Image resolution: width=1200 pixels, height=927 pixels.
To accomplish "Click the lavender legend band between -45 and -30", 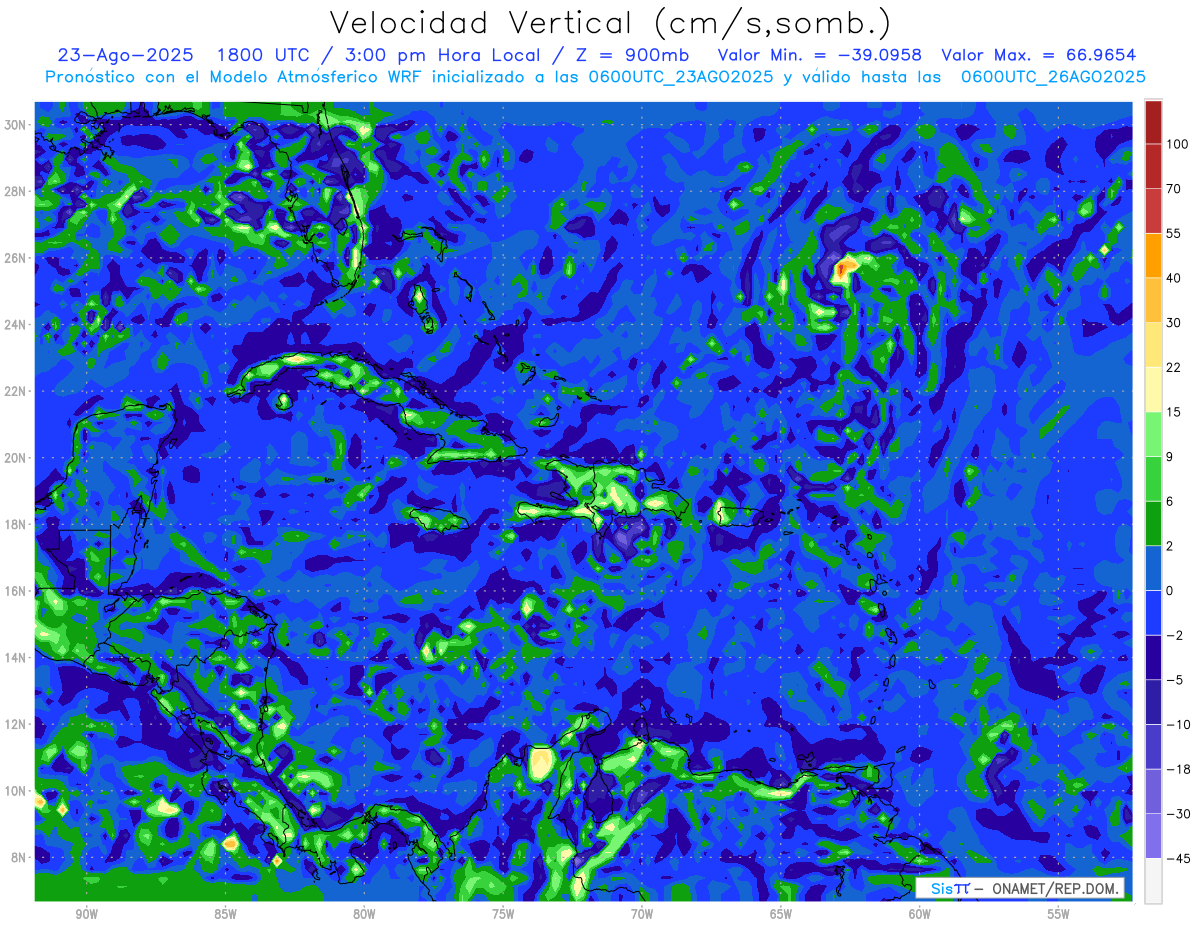I will click(x=1153, y=835).
